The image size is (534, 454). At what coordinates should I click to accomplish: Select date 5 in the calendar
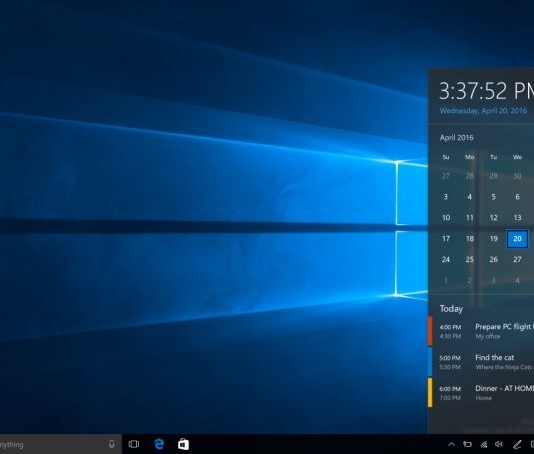[493, 197]
